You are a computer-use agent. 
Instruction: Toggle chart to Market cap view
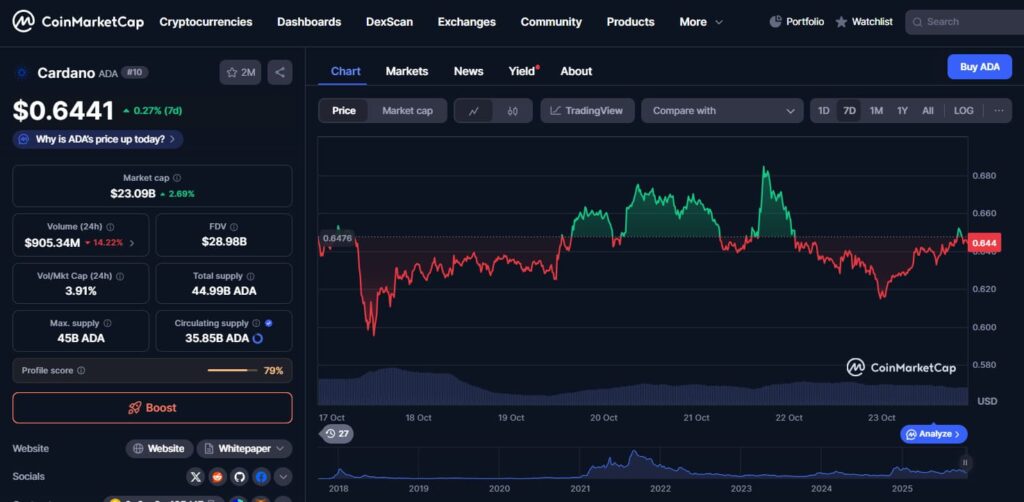pos(407,111)
